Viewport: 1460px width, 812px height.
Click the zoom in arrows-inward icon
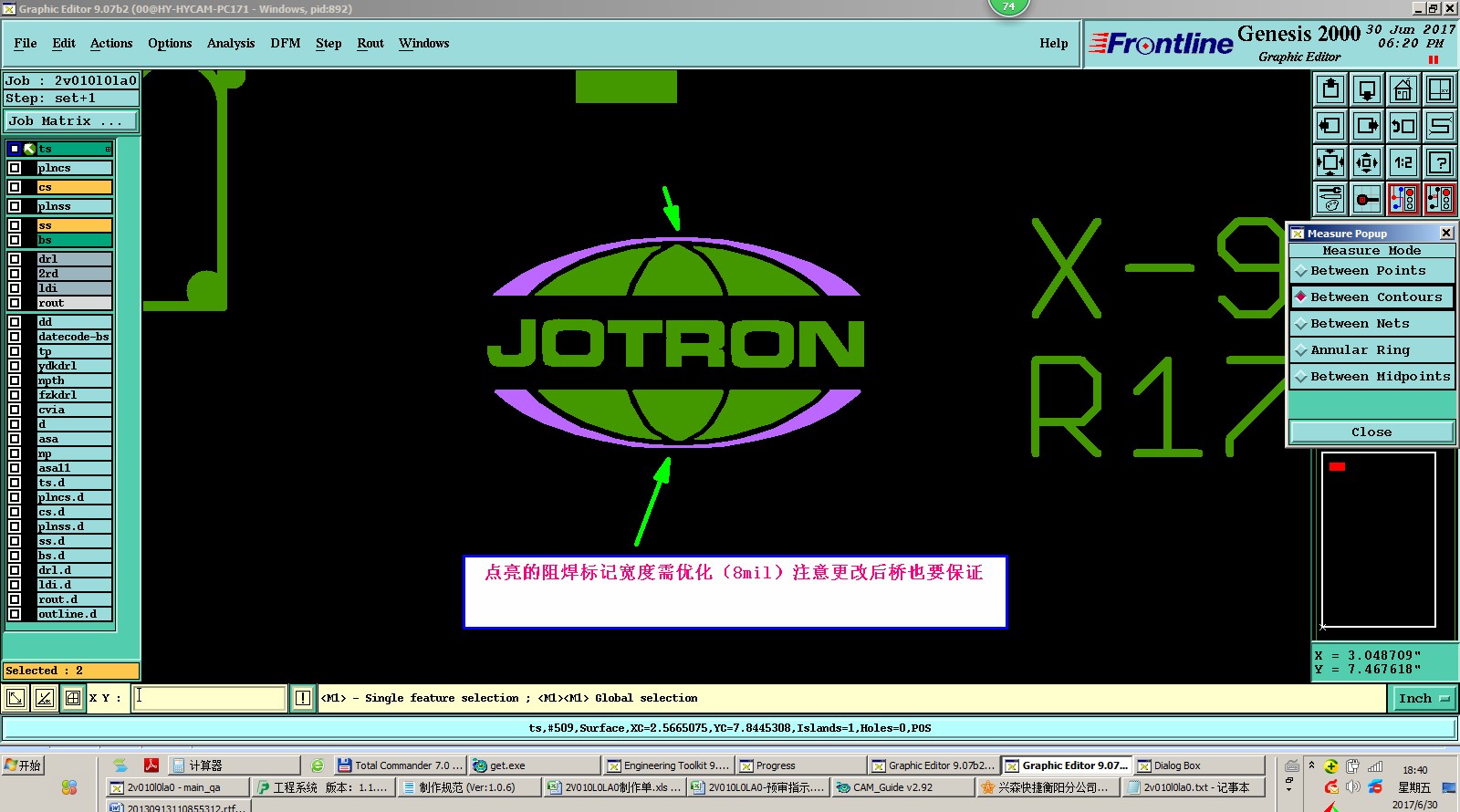point(1330,162)
